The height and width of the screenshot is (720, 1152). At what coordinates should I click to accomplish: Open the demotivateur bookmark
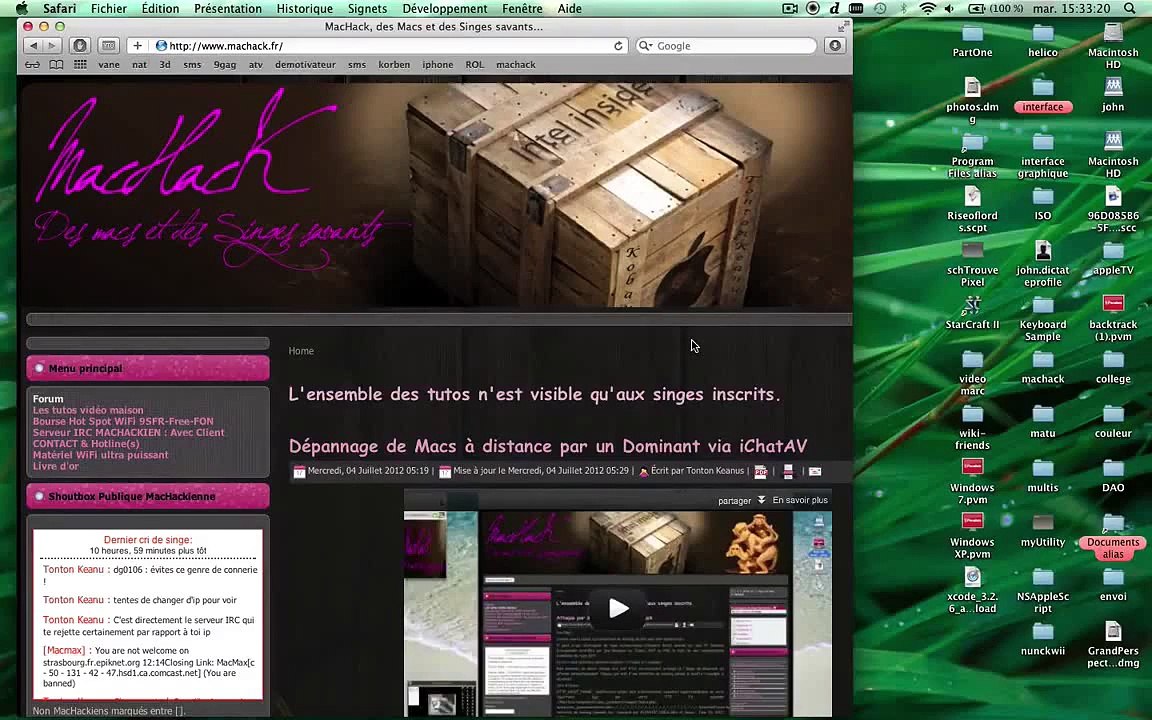pyautogui.click(x=305, y=65)
